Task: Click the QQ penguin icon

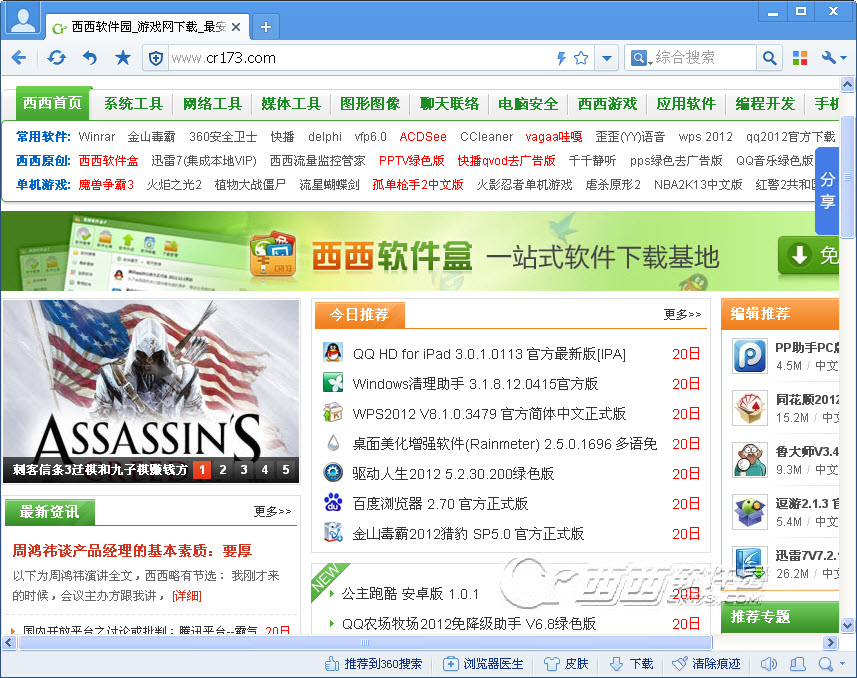Action: point(333,353)
